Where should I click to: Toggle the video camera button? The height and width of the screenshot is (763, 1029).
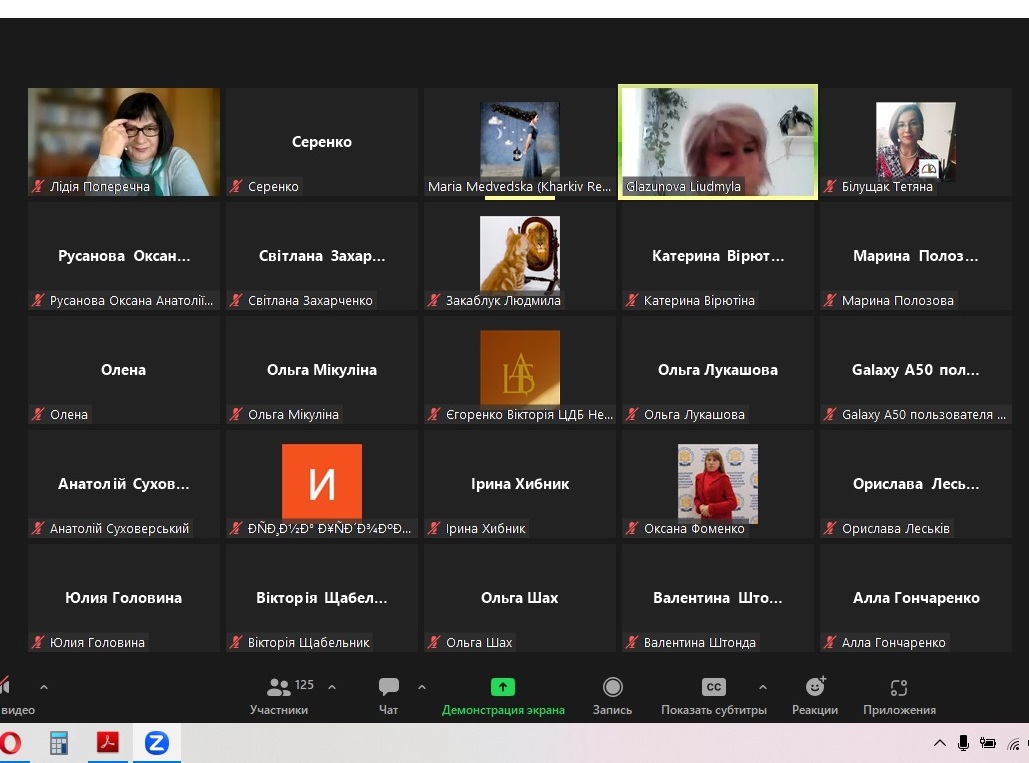(x=8, y=694)
